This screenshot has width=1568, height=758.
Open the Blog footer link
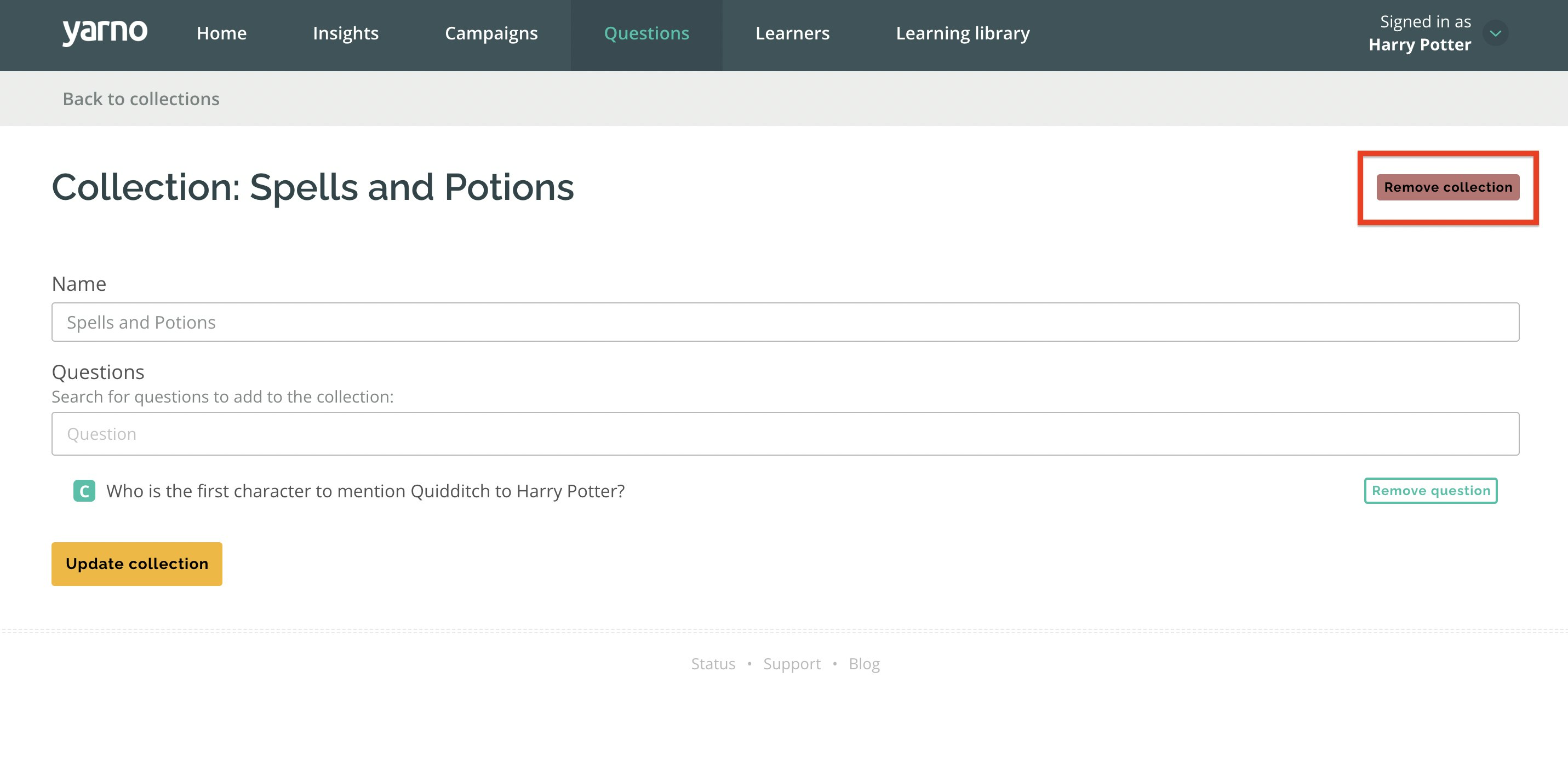tap(865, 664)
